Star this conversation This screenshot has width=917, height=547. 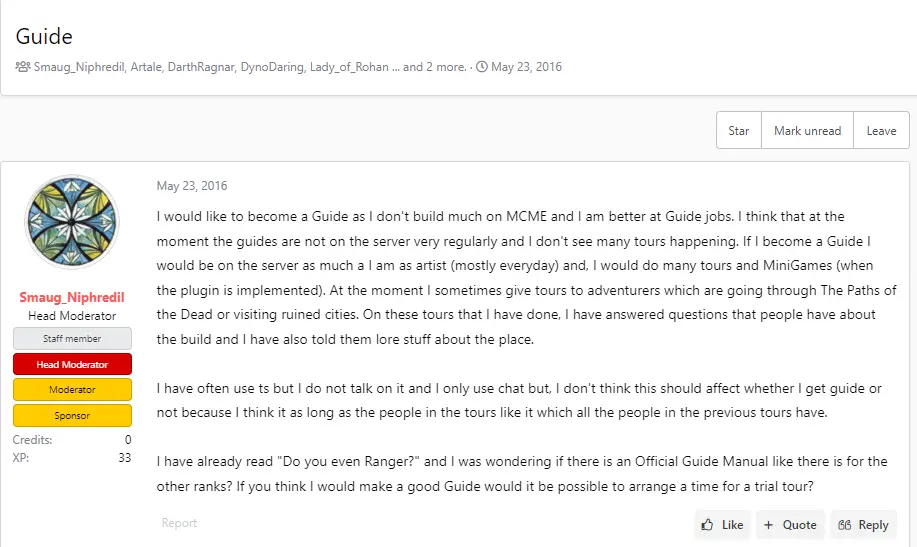tap(739, 131)
